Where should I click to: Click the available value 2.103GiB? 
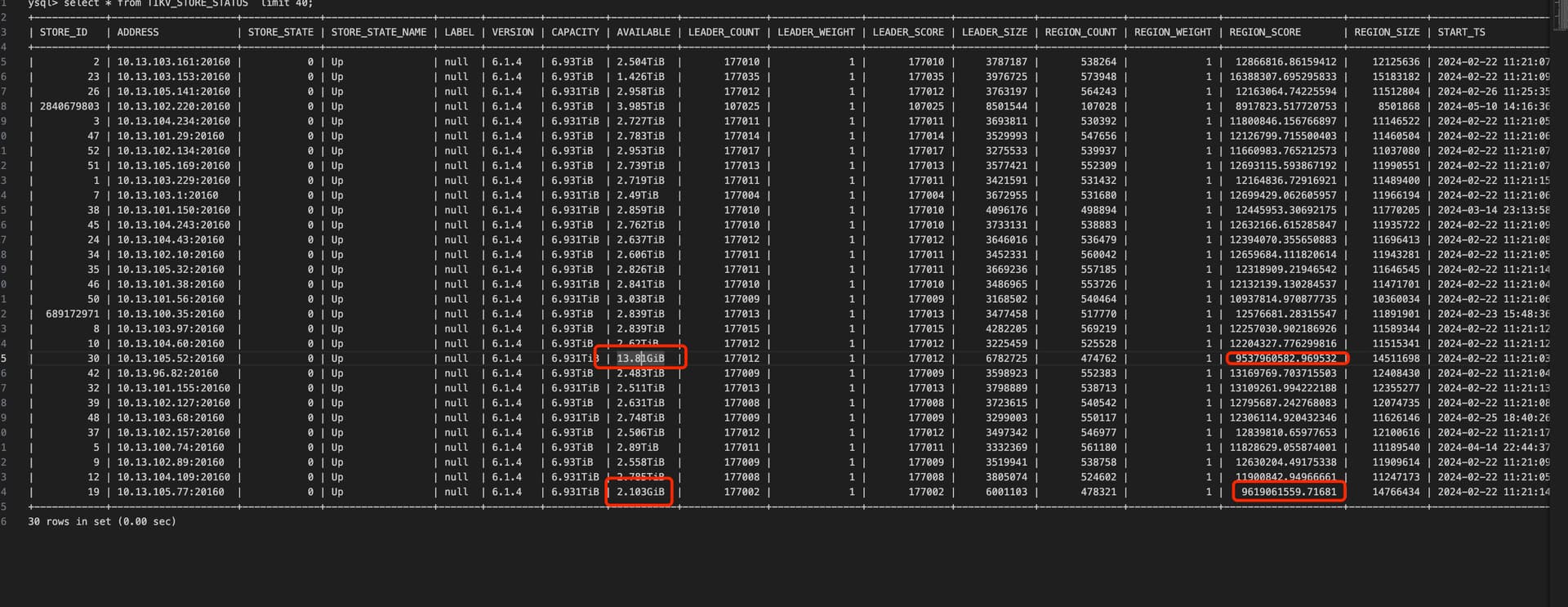[x=640, y=492]
